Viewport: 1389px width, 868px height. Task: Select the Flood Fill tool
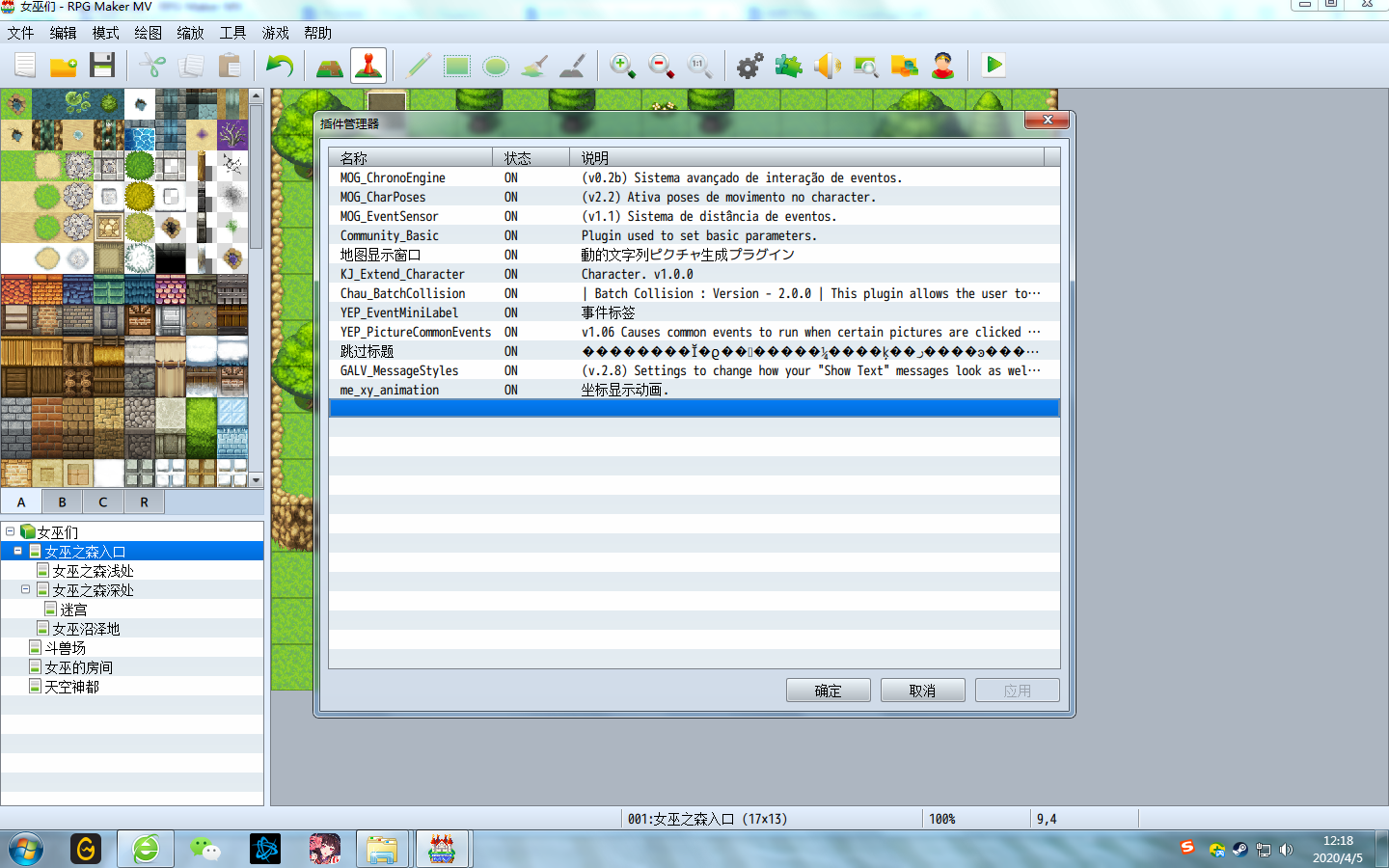(534, 66)
